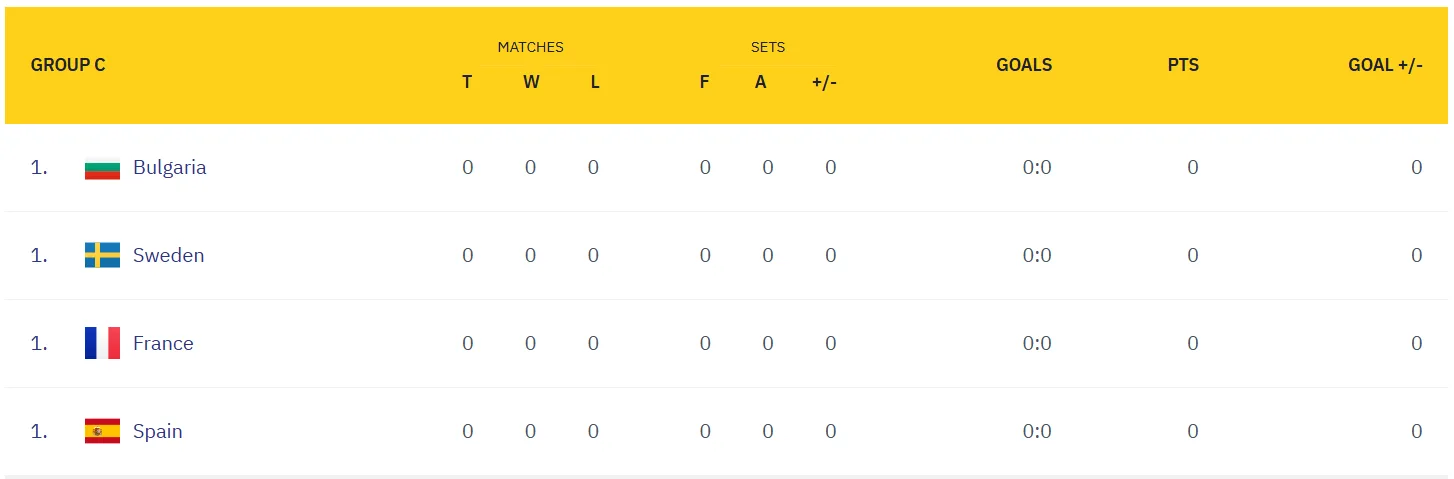Click the SETS column group header
Viewport: 1454px width, 479px height.
pos(768,47)
